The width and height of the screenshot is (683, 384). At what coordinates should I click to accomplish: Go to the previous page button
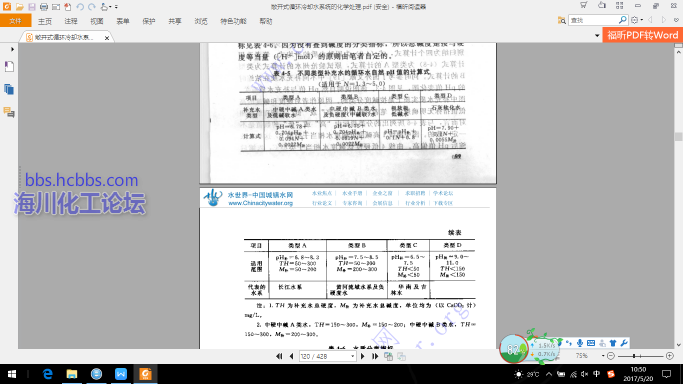click(x=291, y=357)
